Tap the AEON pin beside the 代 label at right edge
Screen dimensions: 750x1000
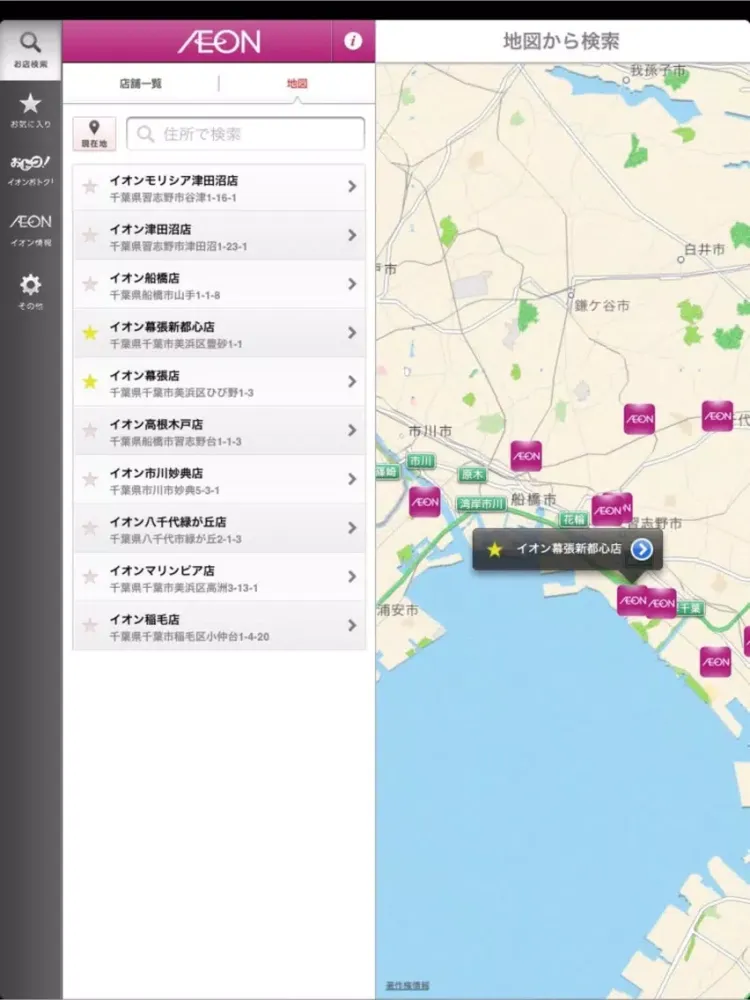coord(717,416)
